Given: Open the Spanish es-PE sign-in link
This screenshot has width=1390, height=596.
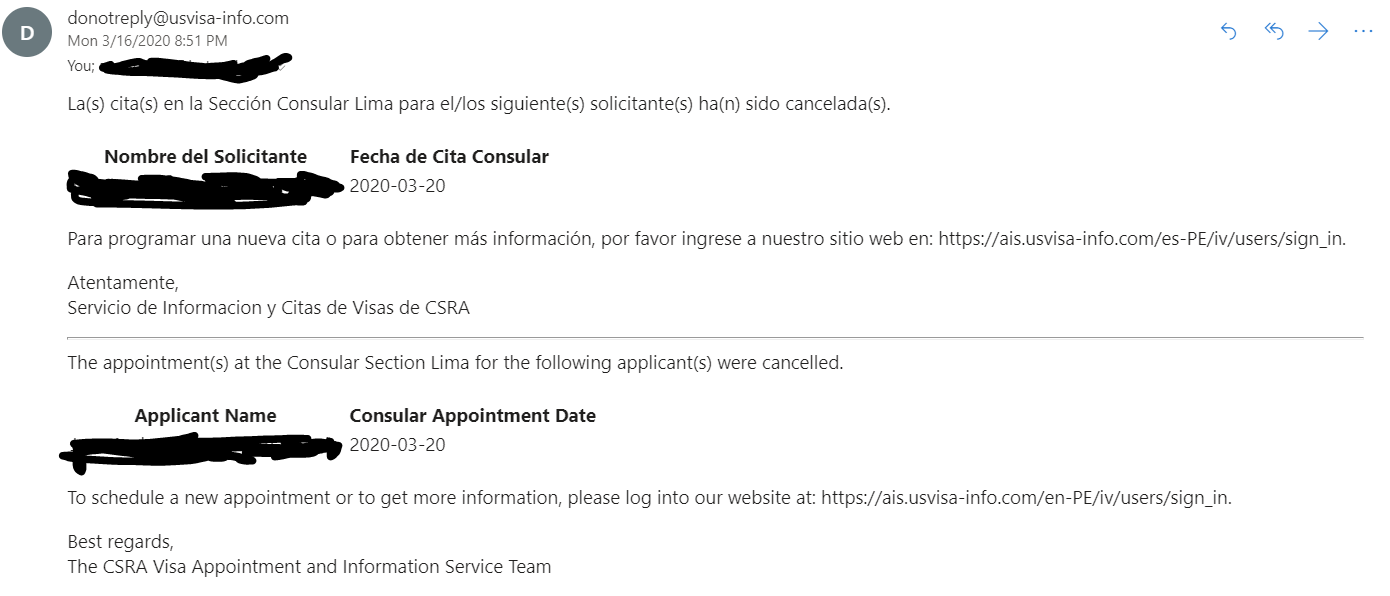Looking at the screenshot, I should click(1142, 239).
